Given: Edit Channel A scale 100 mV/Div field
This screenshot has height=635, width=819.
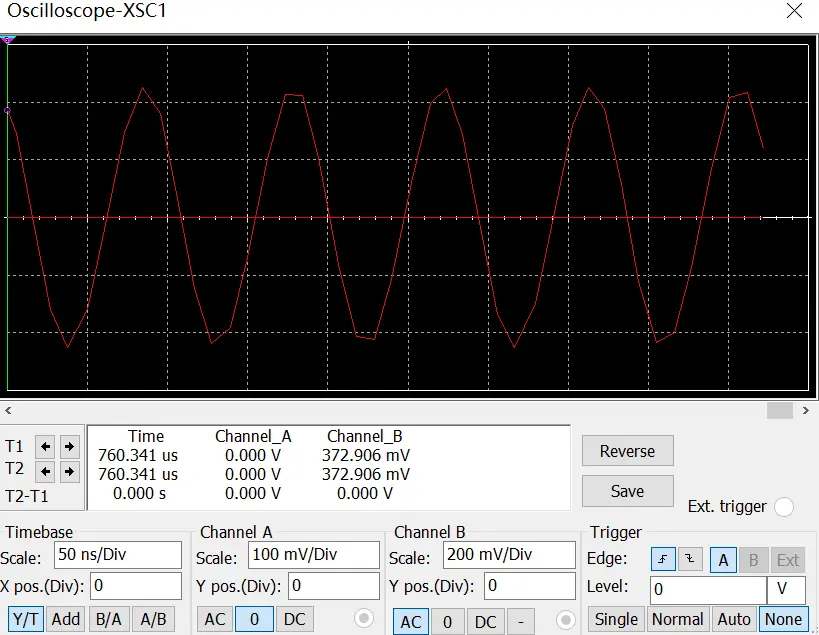Looking at the screenshot, I should 314,555.
